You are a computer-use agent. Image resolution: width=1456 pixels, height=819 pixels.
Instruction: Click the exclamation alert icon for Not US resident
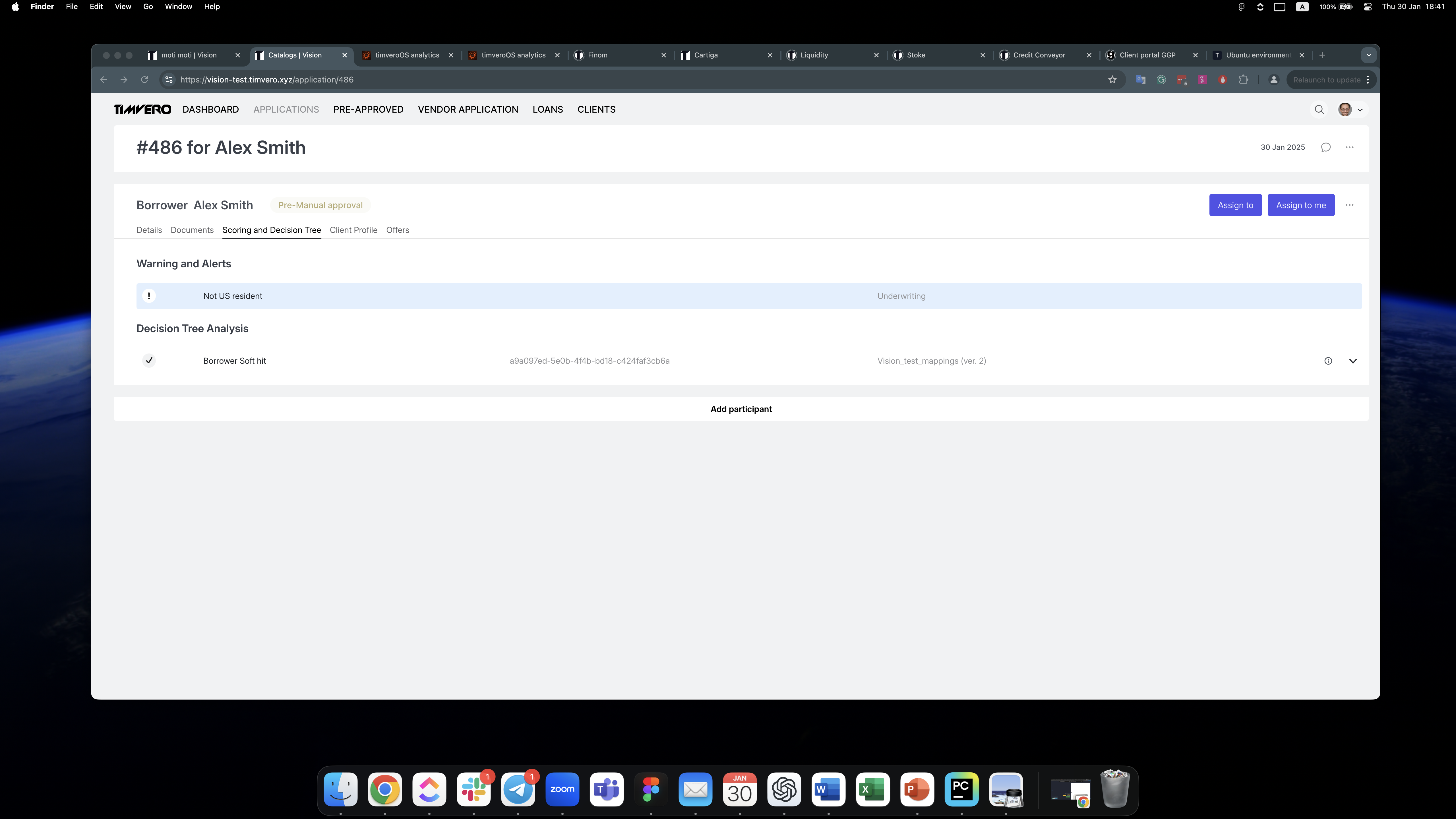point(149,296)
